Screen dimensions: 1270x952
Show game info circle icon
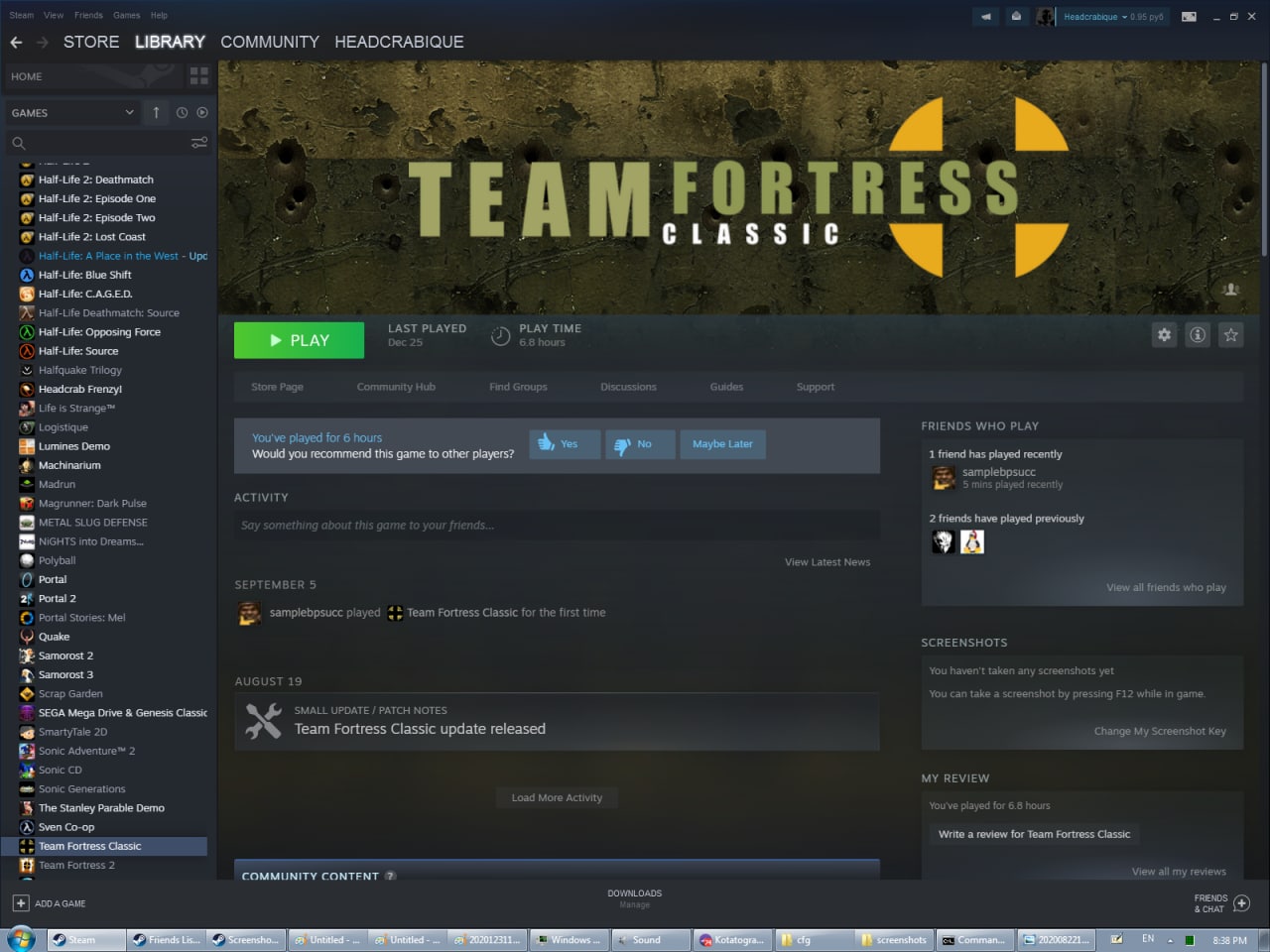[x=1198, y=335]
